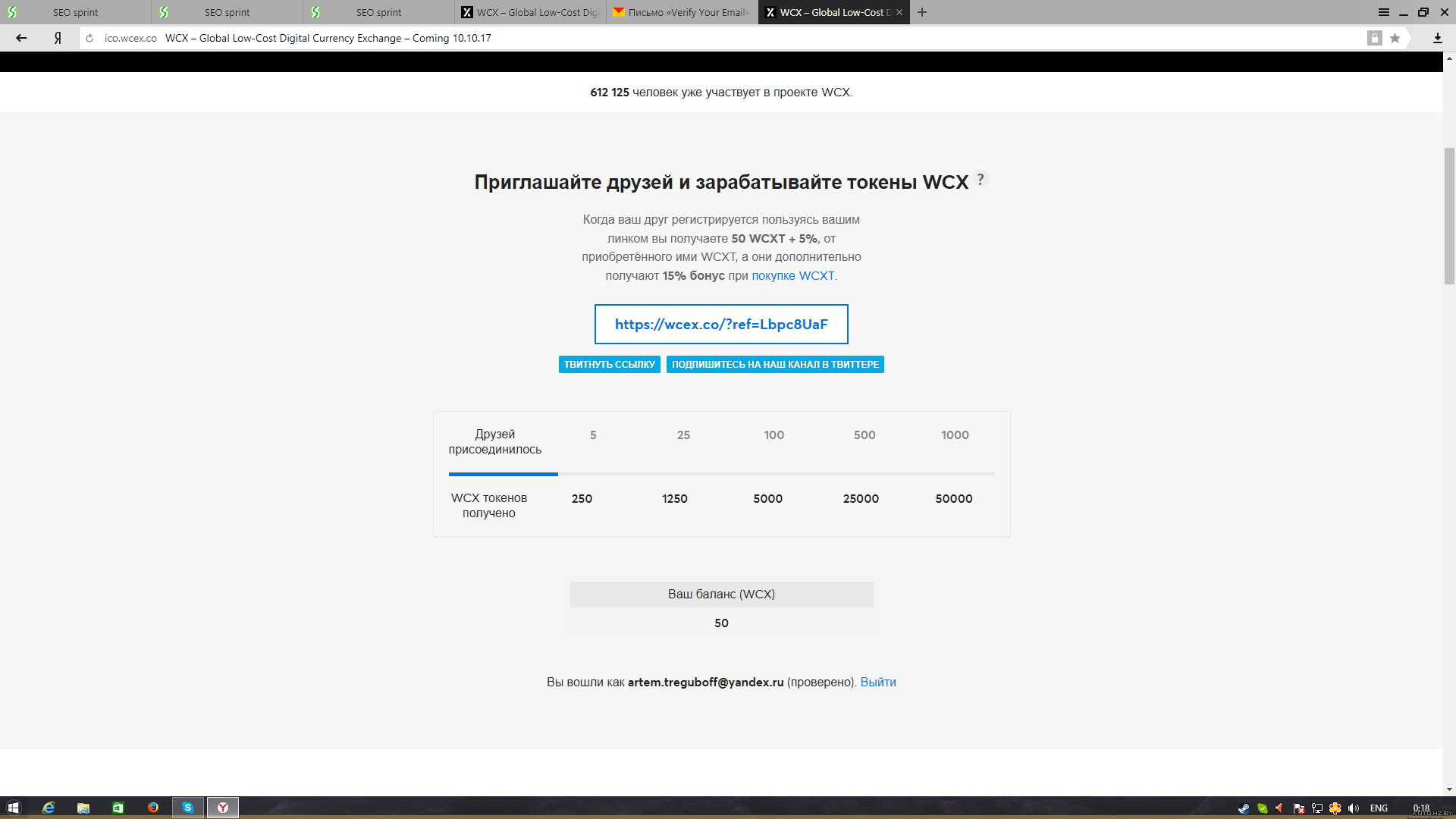
Task: Open the network connection tray icon
Action: click(x=1317, y=808)
